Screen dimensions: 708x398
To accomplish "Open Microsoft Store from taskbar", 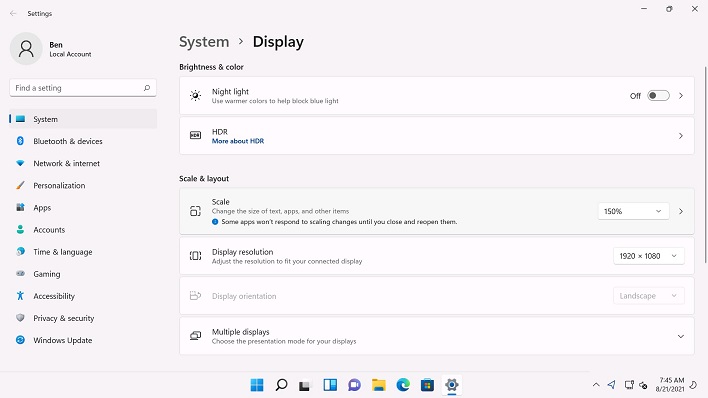I will [x=428, y=385].
